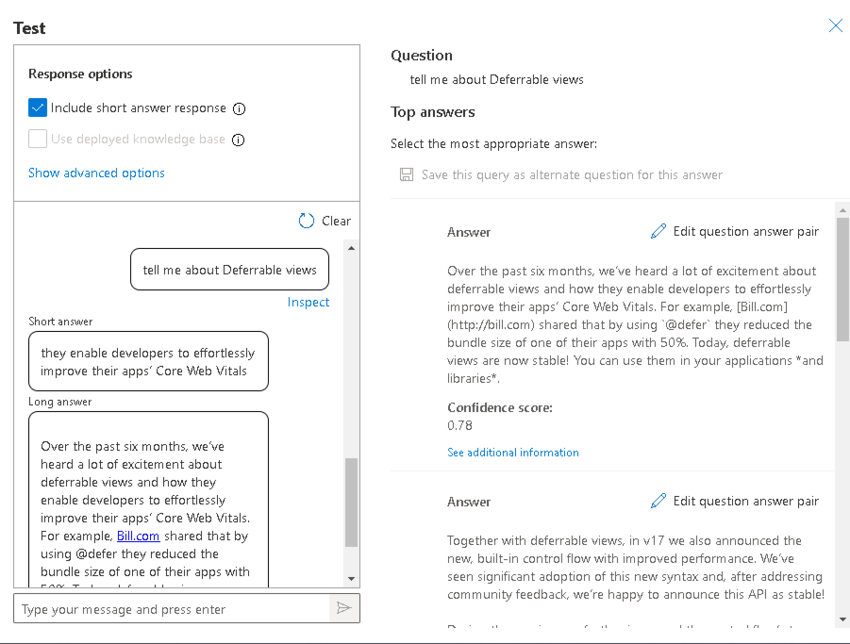Open Inspect for the sent message

pos(308,302)
